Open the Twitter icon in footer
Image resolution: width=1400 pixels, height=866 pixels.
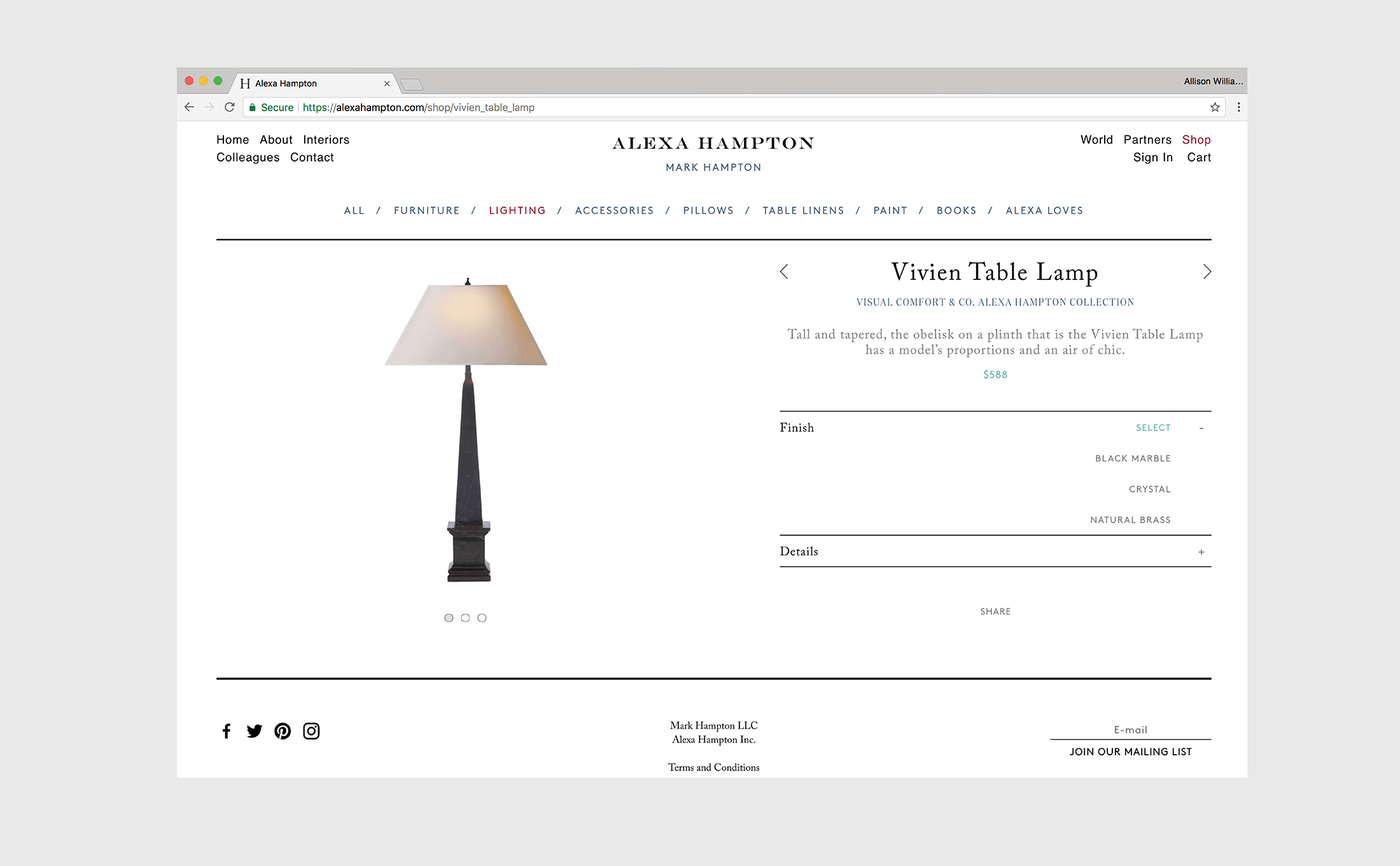point(254,731)
